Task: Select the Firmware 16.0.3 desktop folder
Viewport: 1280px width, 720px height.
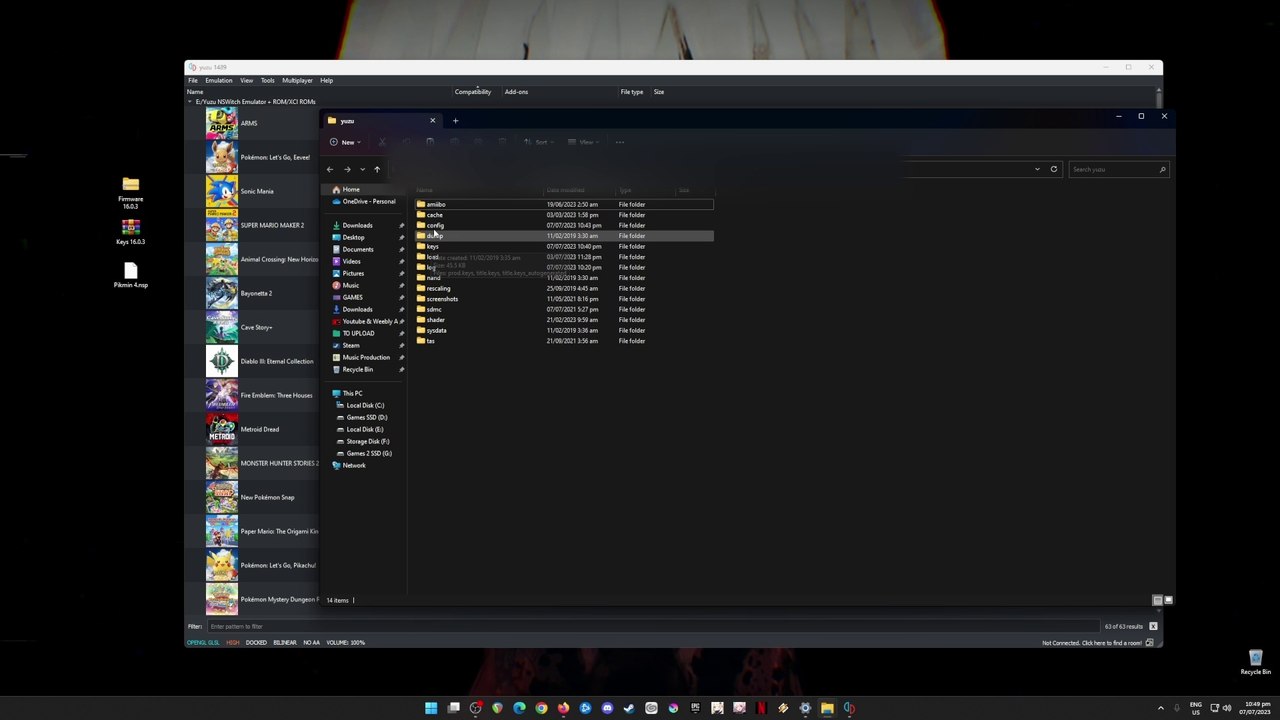Action: (130, 194)
